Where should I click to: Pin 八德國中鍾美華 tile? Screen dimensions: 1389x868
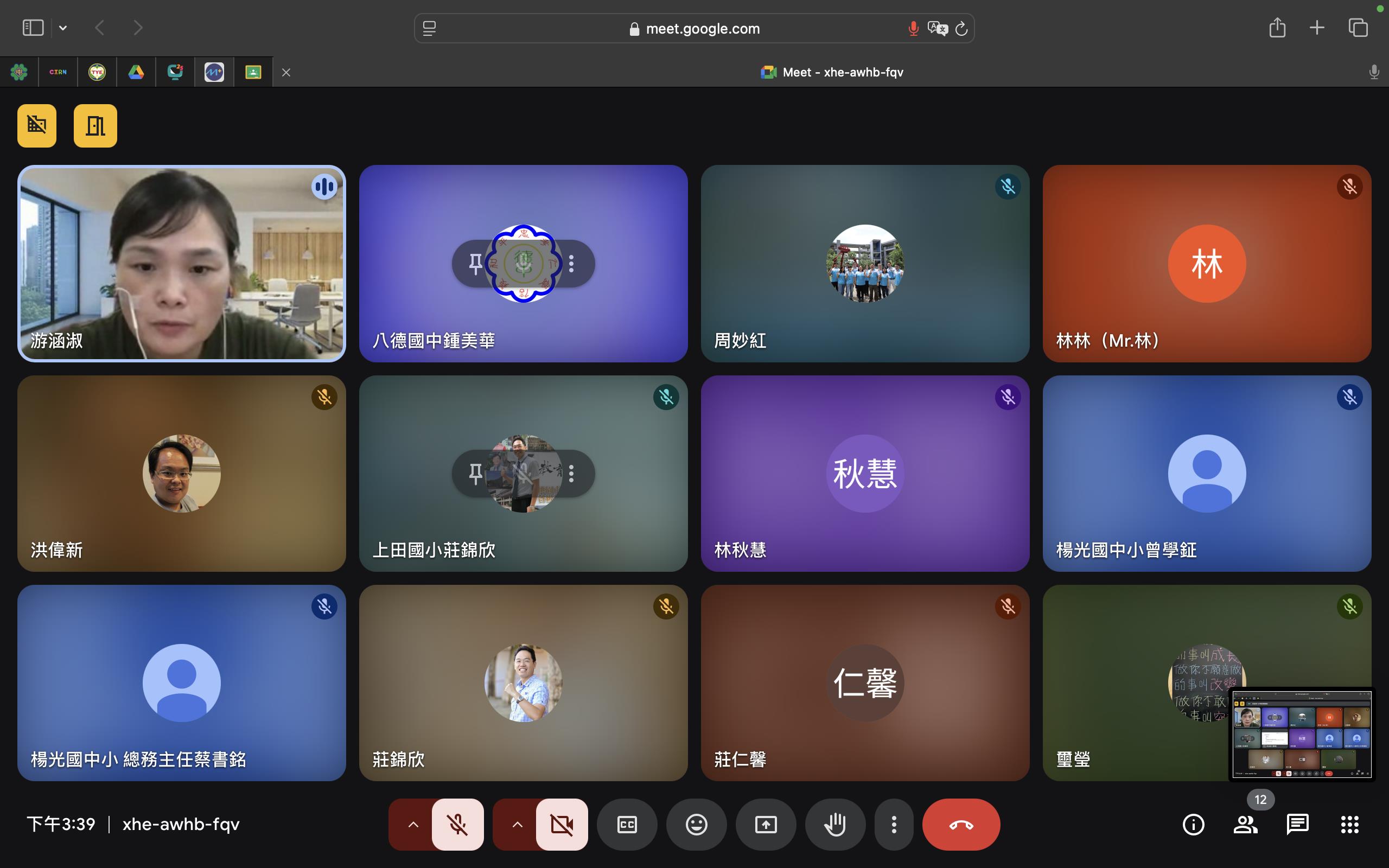point(475,264)
